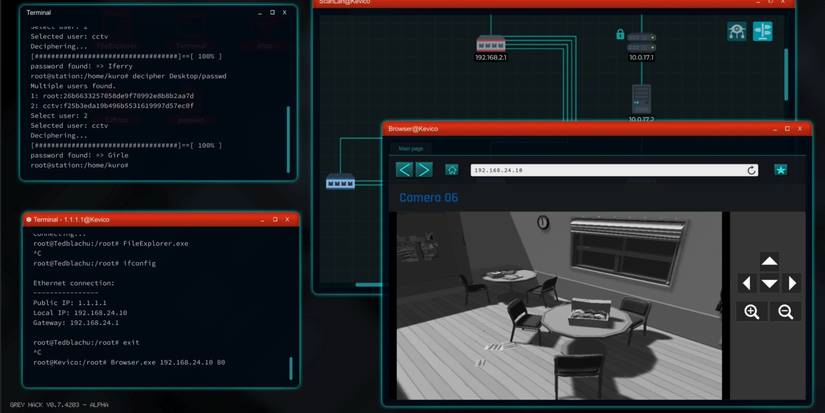
Task: Bookmark the page with the star icon
Action: point(781,170)
